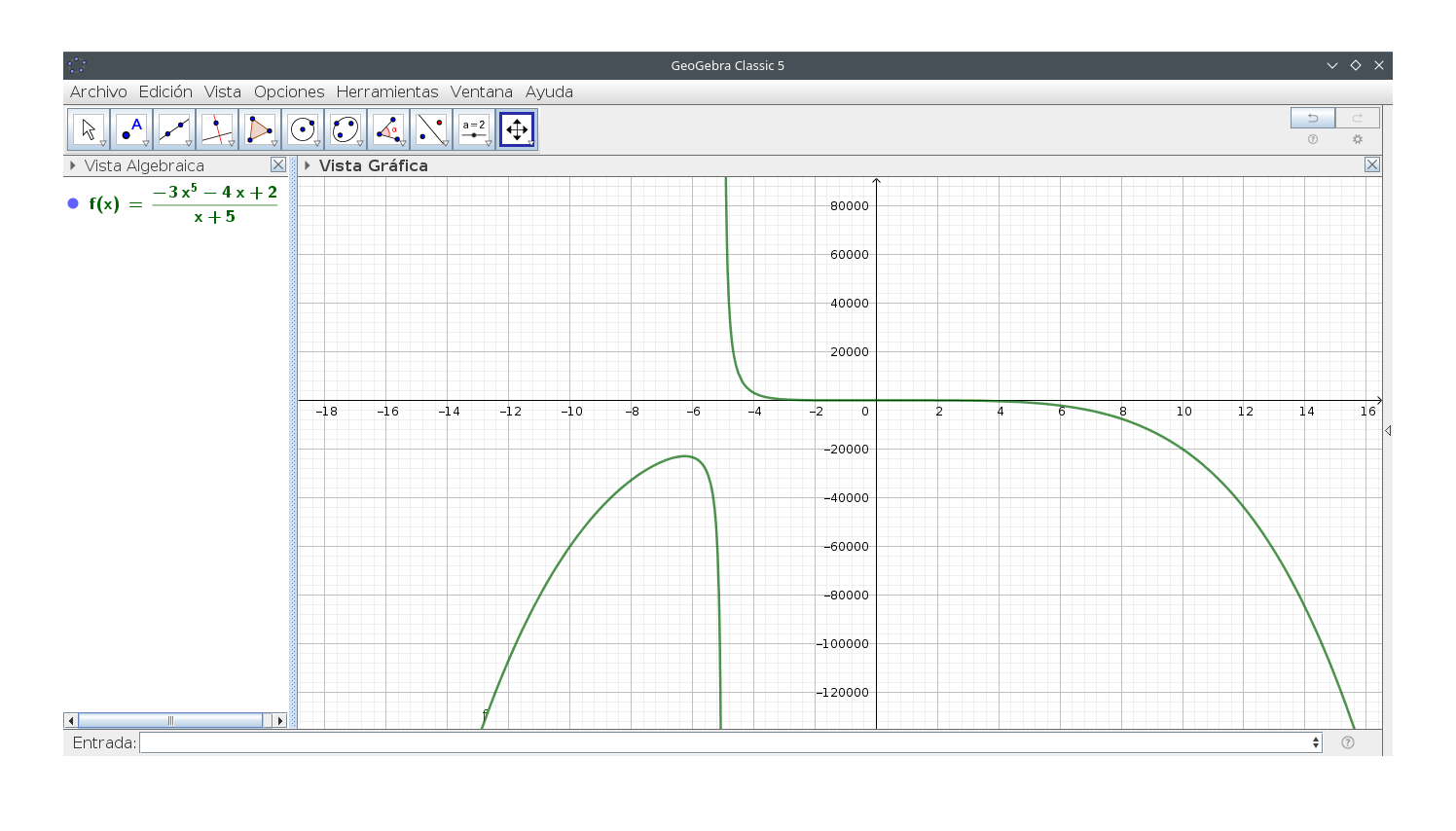Minimize the GeoGebra window
Image resolution: width=1456 pixels, height=831 pixels.
click(1332, 65)
